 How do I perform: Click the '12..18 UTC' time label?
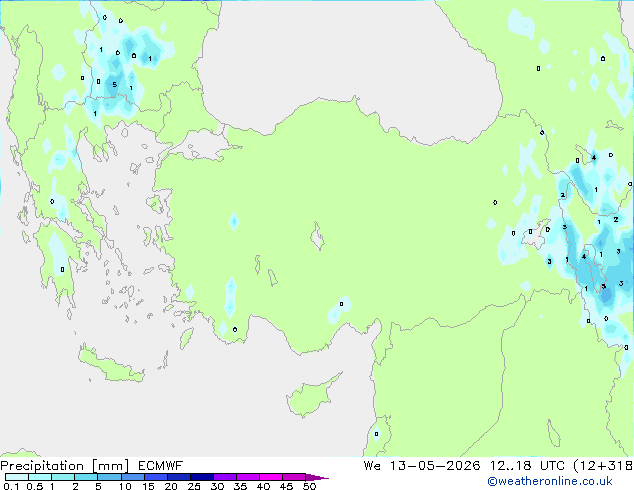pos(527,466)
